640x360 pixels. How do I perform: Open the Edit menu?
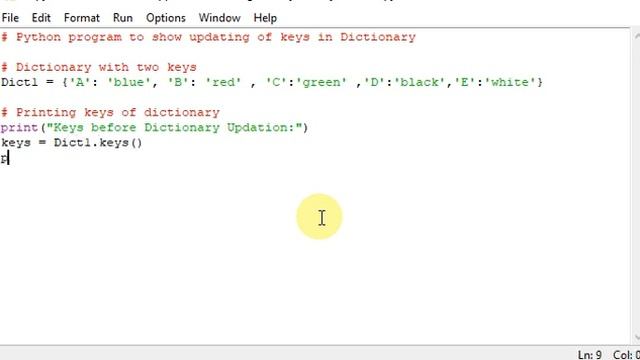click(41, 18)
